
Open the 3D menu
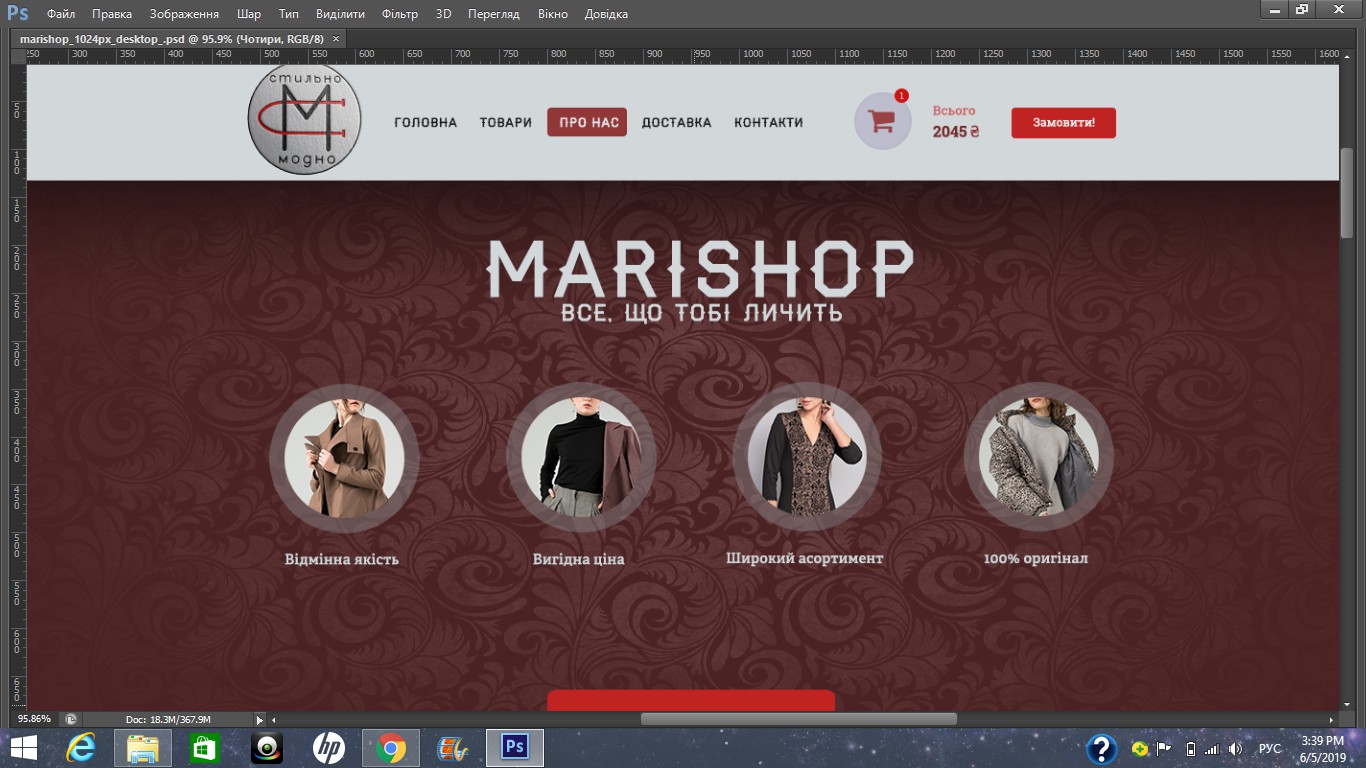[x=444, y=14]
